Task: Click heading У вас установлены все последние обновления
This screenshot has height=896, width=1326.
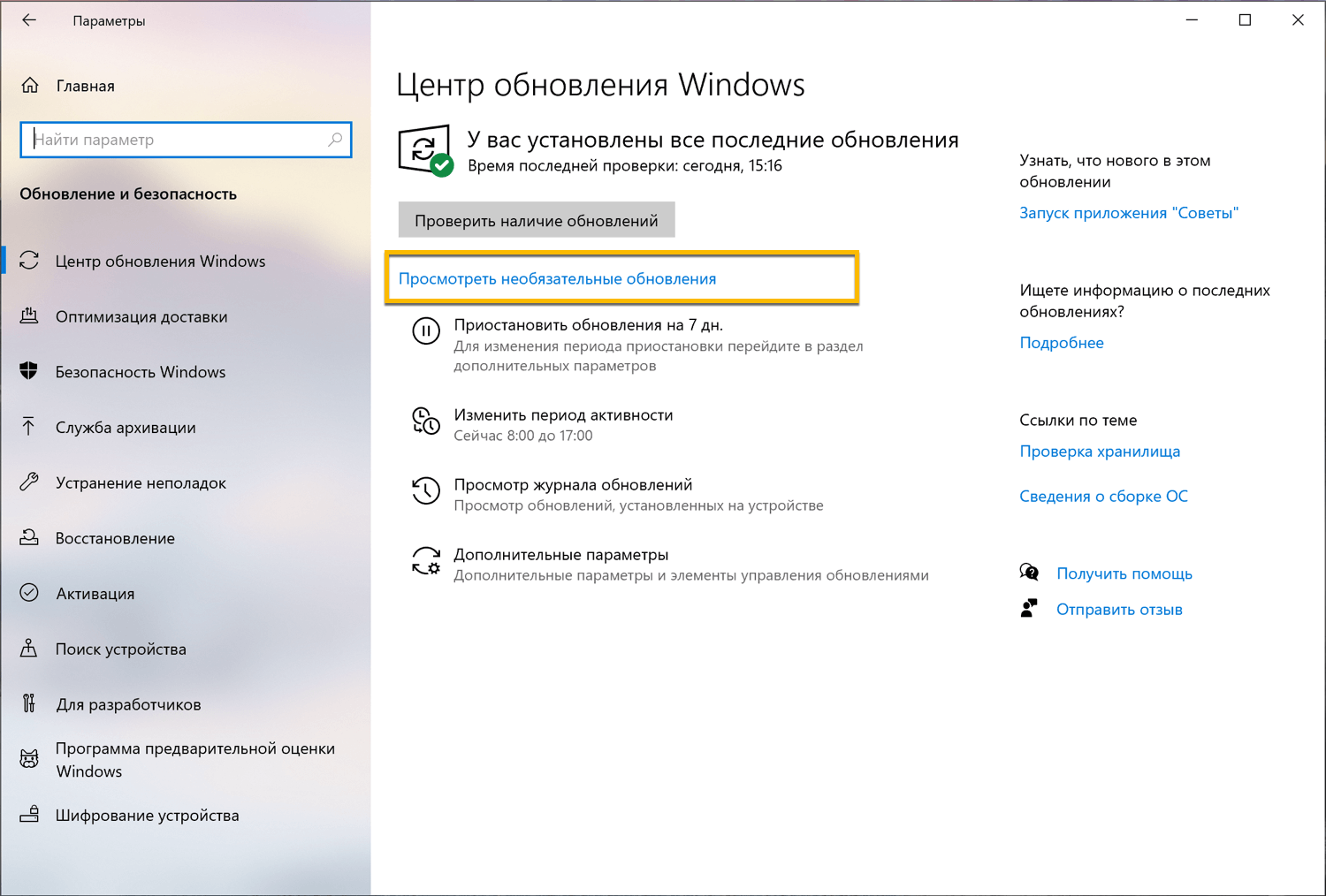Action: tap(713, 140)
